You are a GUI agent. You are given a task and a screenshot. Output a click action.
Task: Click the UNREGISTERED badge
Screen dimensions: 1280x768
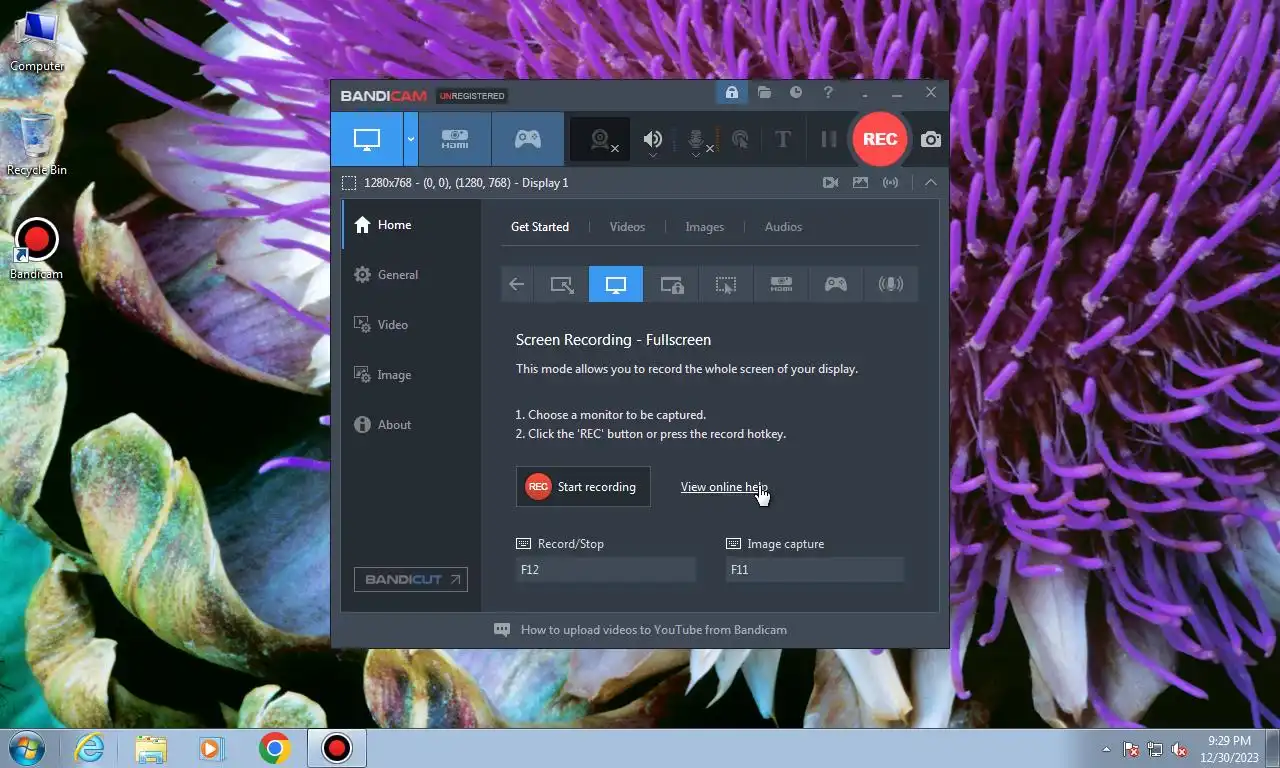point(472,96)
